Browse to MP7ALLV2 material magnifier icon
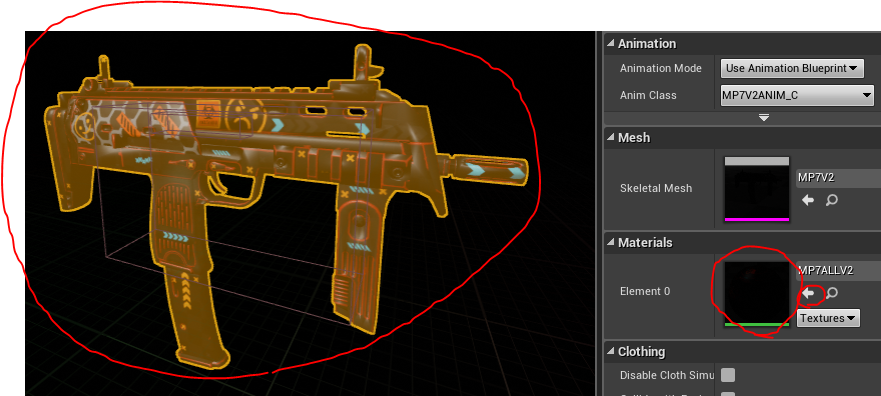This screenshot has width=881, height=396. pyautogui.click(x=832, y=293)
